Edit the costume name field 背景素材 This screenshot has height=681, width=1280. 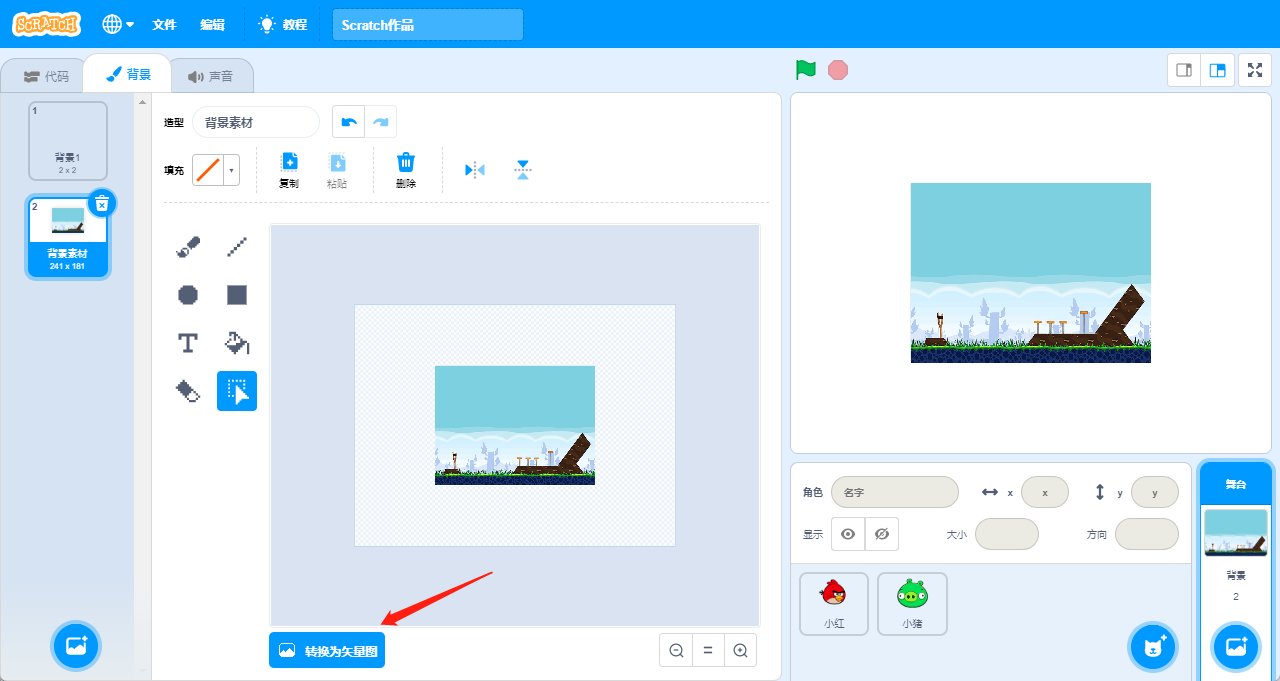pyautogui.click(x=256, y=122)
